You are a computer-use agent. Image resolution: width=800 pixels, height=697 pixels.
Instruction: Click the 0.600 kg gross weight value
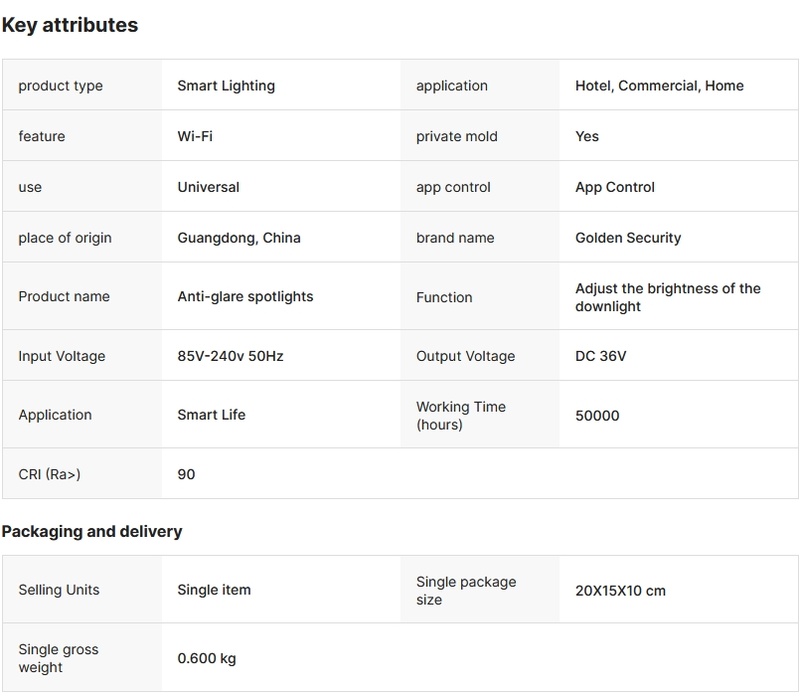(x=207, y=658)
